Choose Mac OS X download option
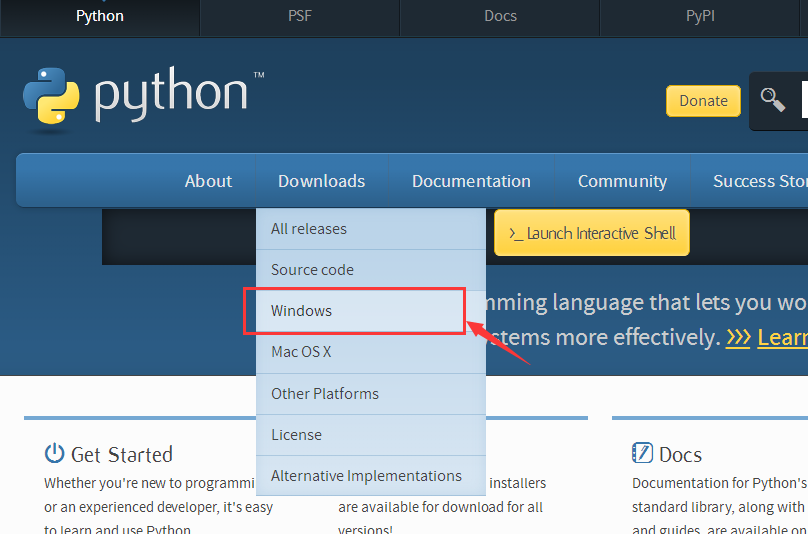The image size is (808, 534). click(x=301, y=352)
